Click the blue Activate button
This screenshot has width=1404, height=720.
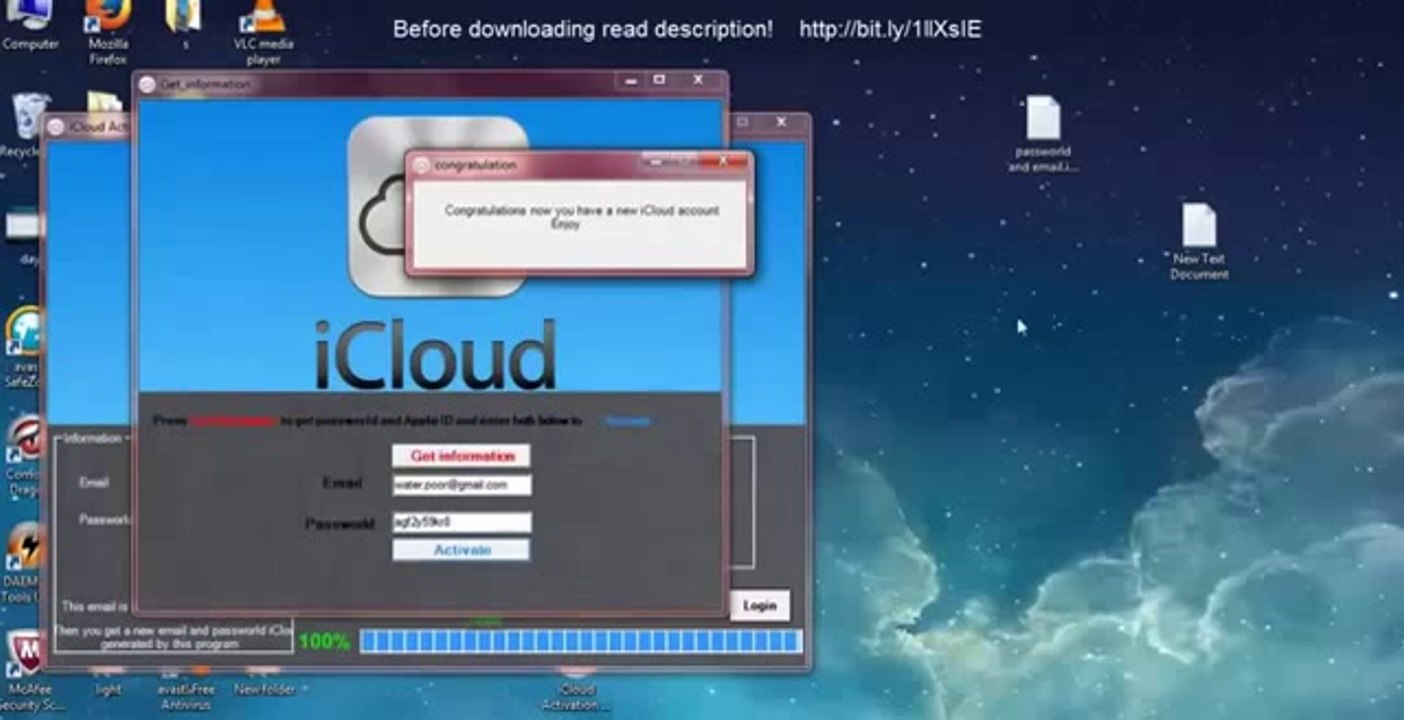(461, 550)
